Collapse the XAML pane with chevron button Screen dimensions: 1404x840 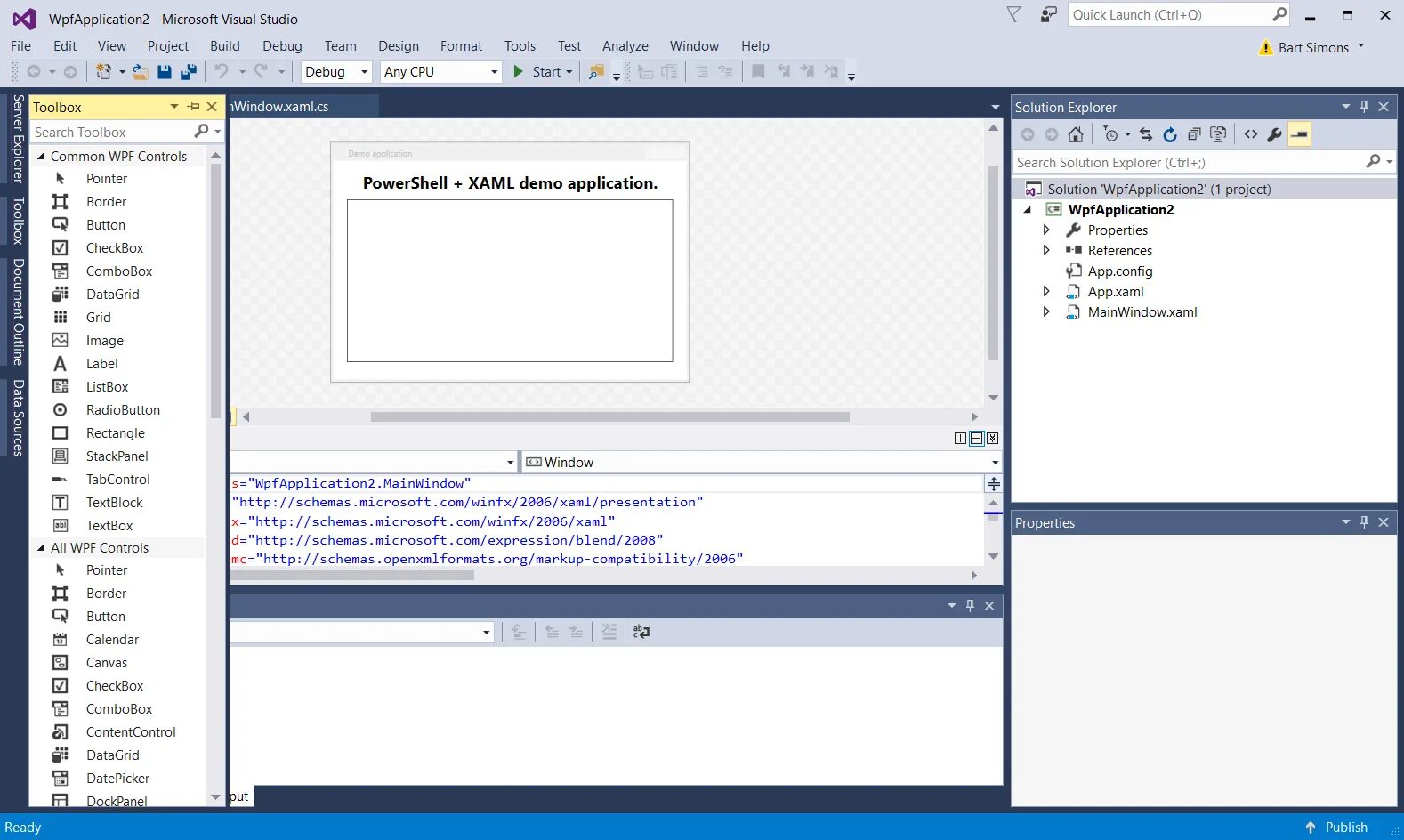click(992, 438)
